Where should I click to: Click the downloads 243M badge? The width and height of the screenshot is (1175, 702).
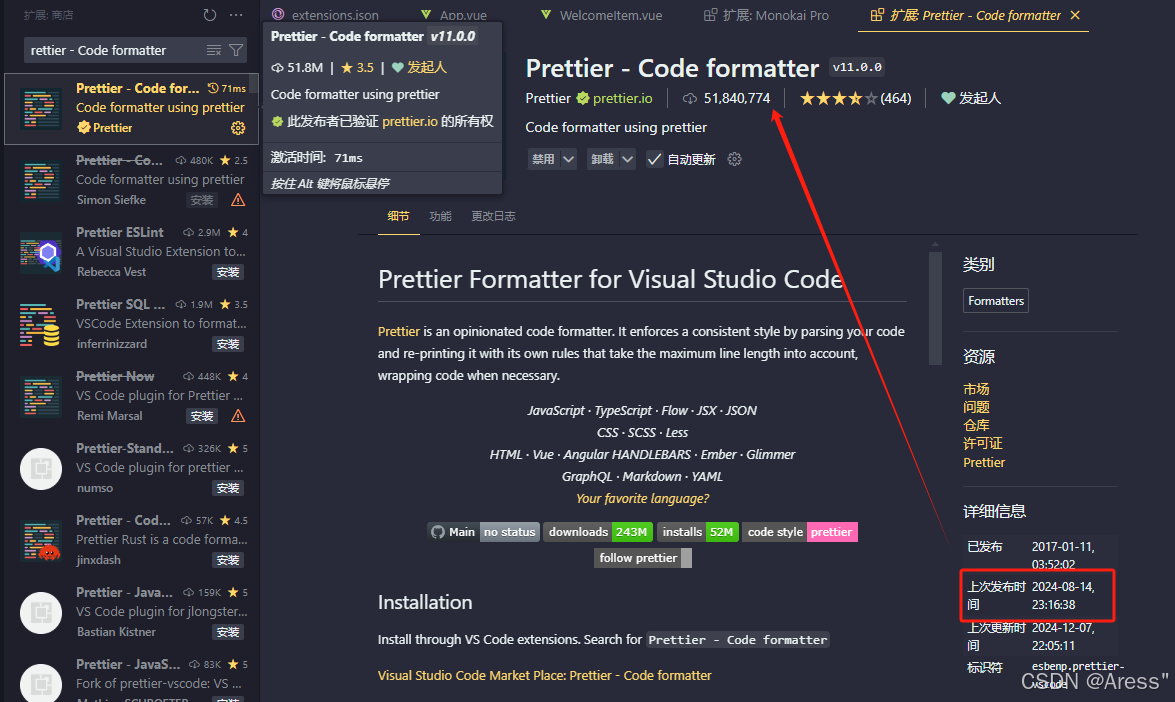pos(598,532)
